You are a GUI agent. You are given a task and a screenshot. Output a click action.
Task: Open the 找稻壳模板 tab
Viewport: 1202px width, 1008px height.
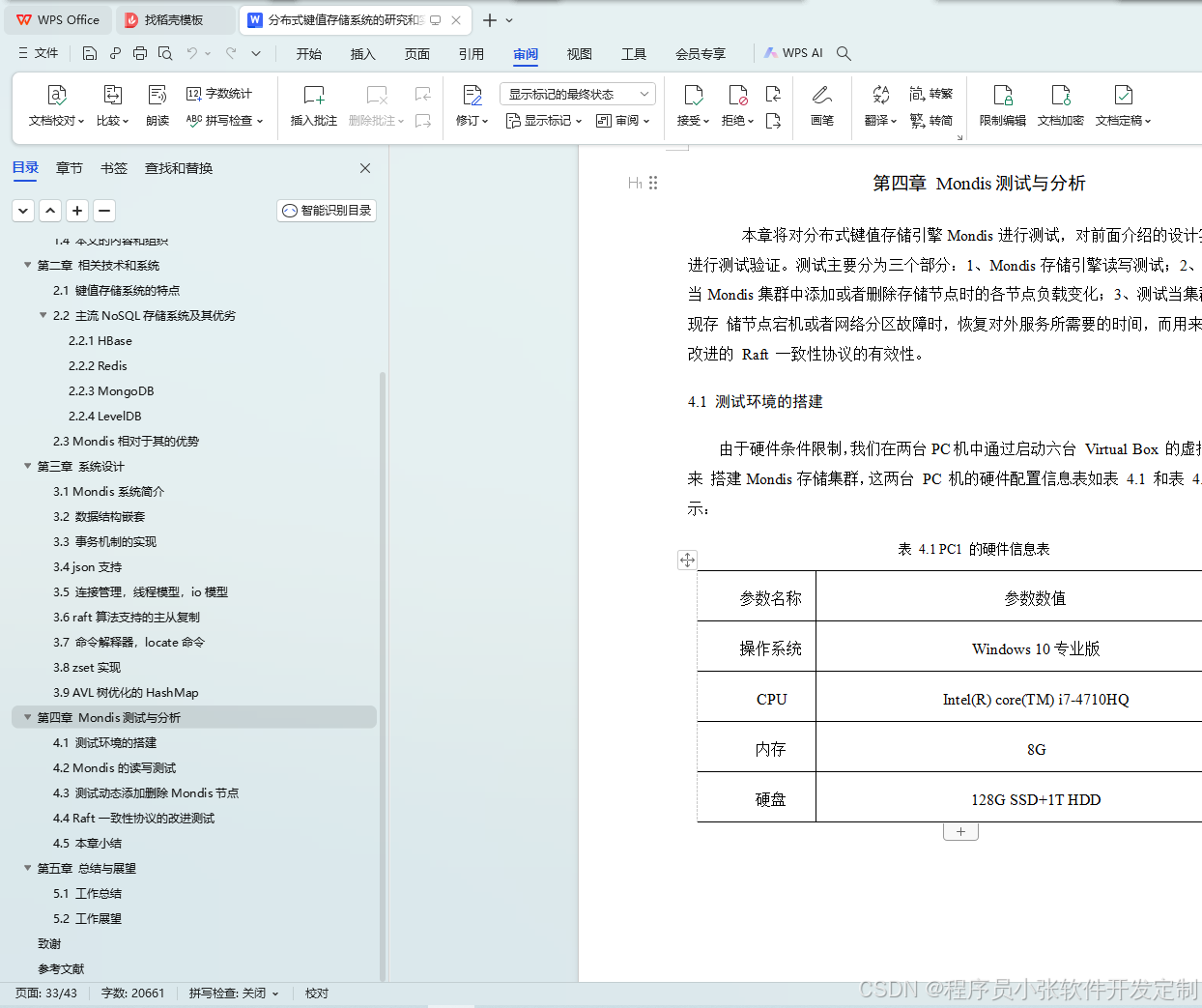pos(175,19)
